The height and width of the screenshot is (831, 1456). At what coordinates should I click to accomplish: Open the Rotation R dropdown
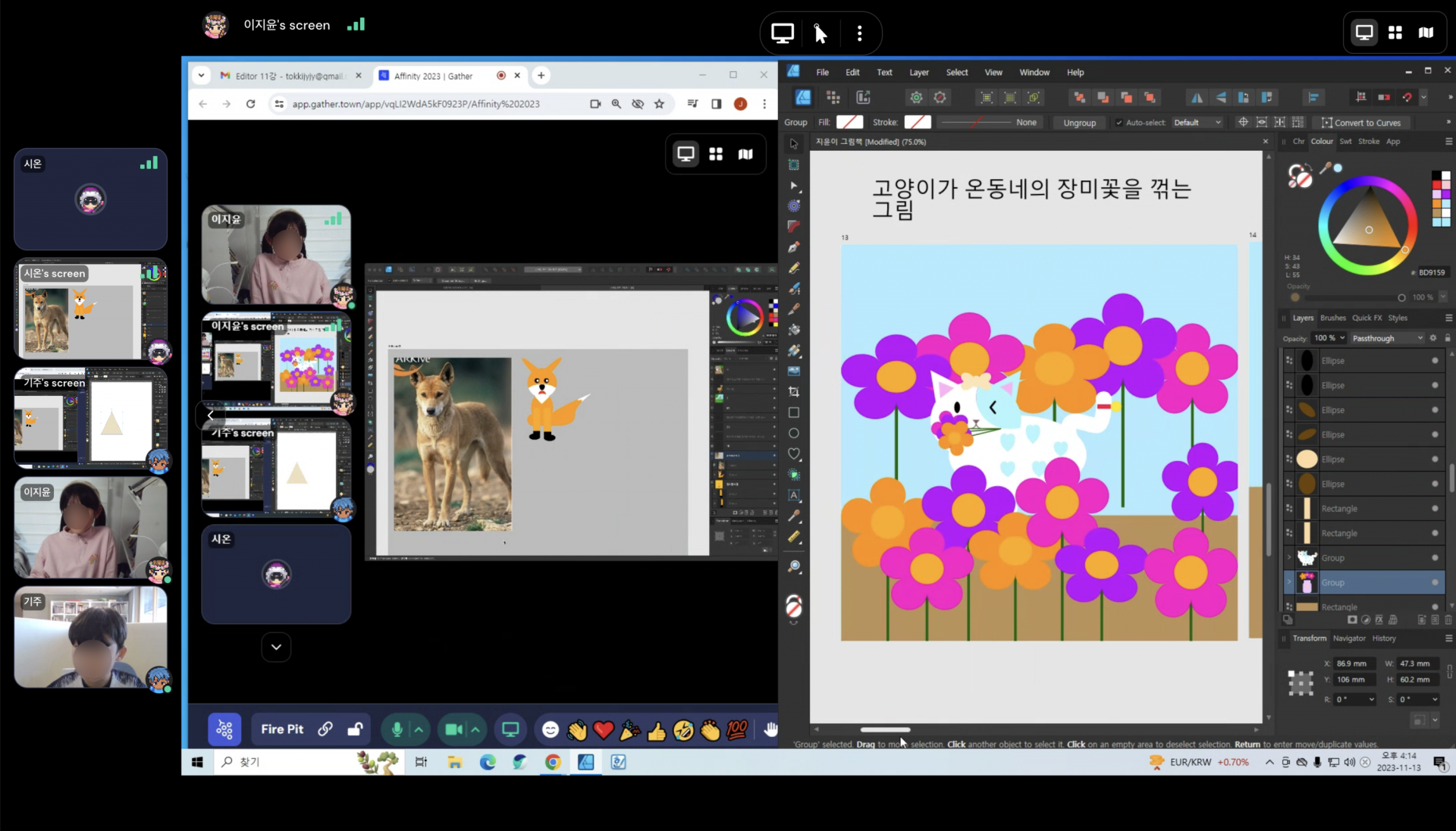click(x=1371, y=700)
